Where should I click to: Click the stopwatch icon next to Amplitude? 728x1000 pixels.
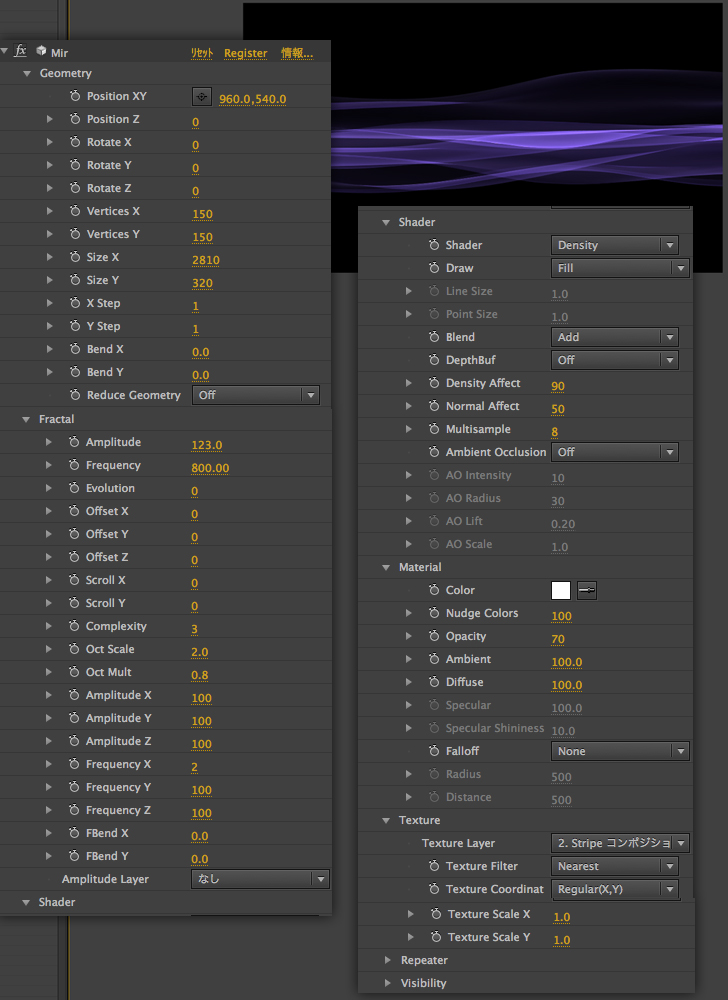click(x=74, y=442)
